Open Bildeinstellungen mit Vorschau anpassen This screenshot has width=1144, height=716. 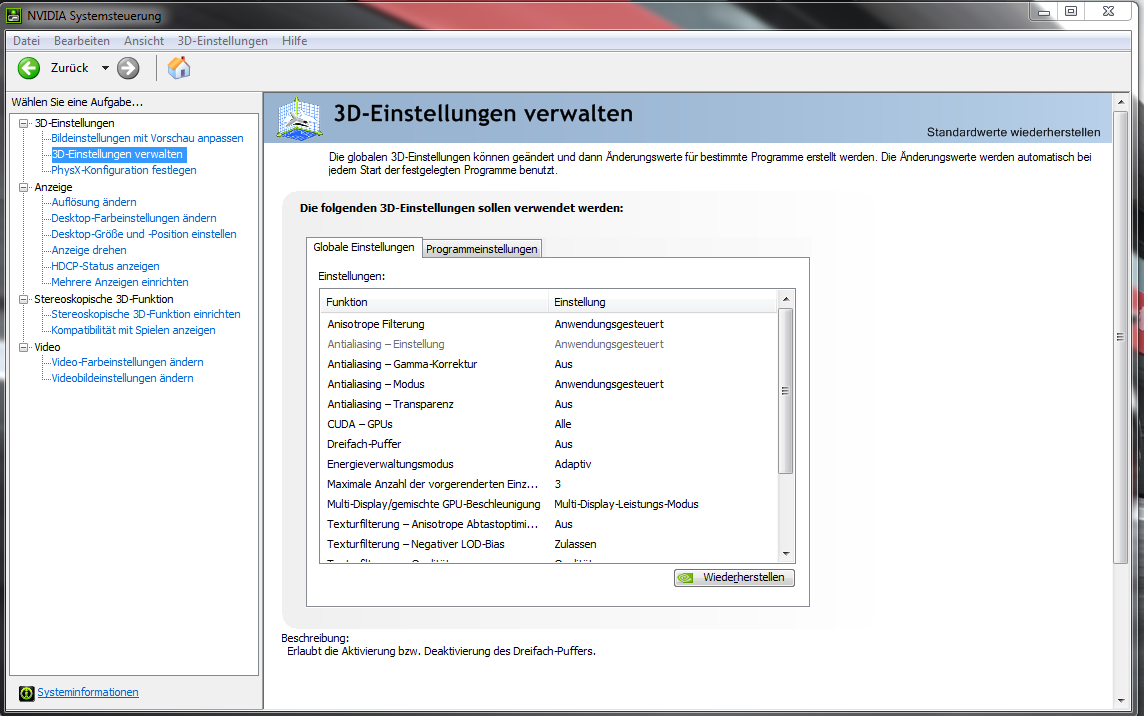point(147,138)
